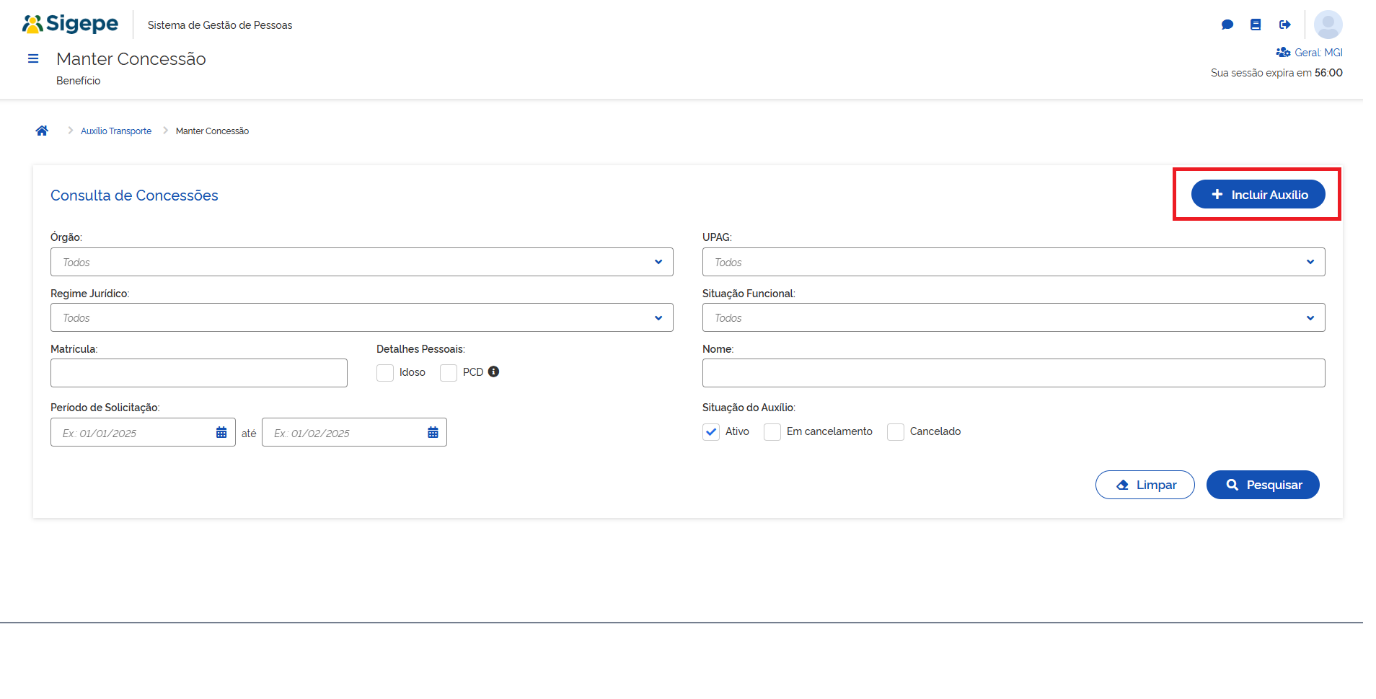1376x699 pixels.
Task: Check the Idoso checkbox
Action: coord(385,373)
